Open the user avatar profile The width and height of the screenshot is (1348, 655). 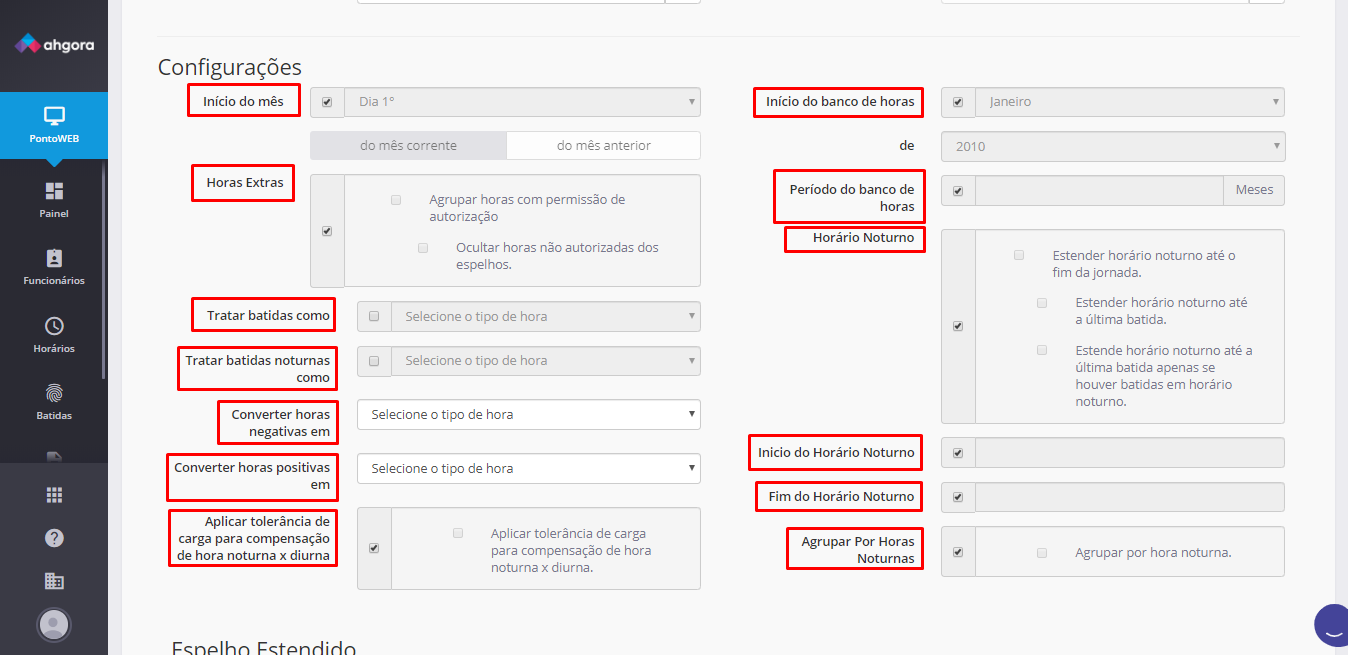pos(54,624)
